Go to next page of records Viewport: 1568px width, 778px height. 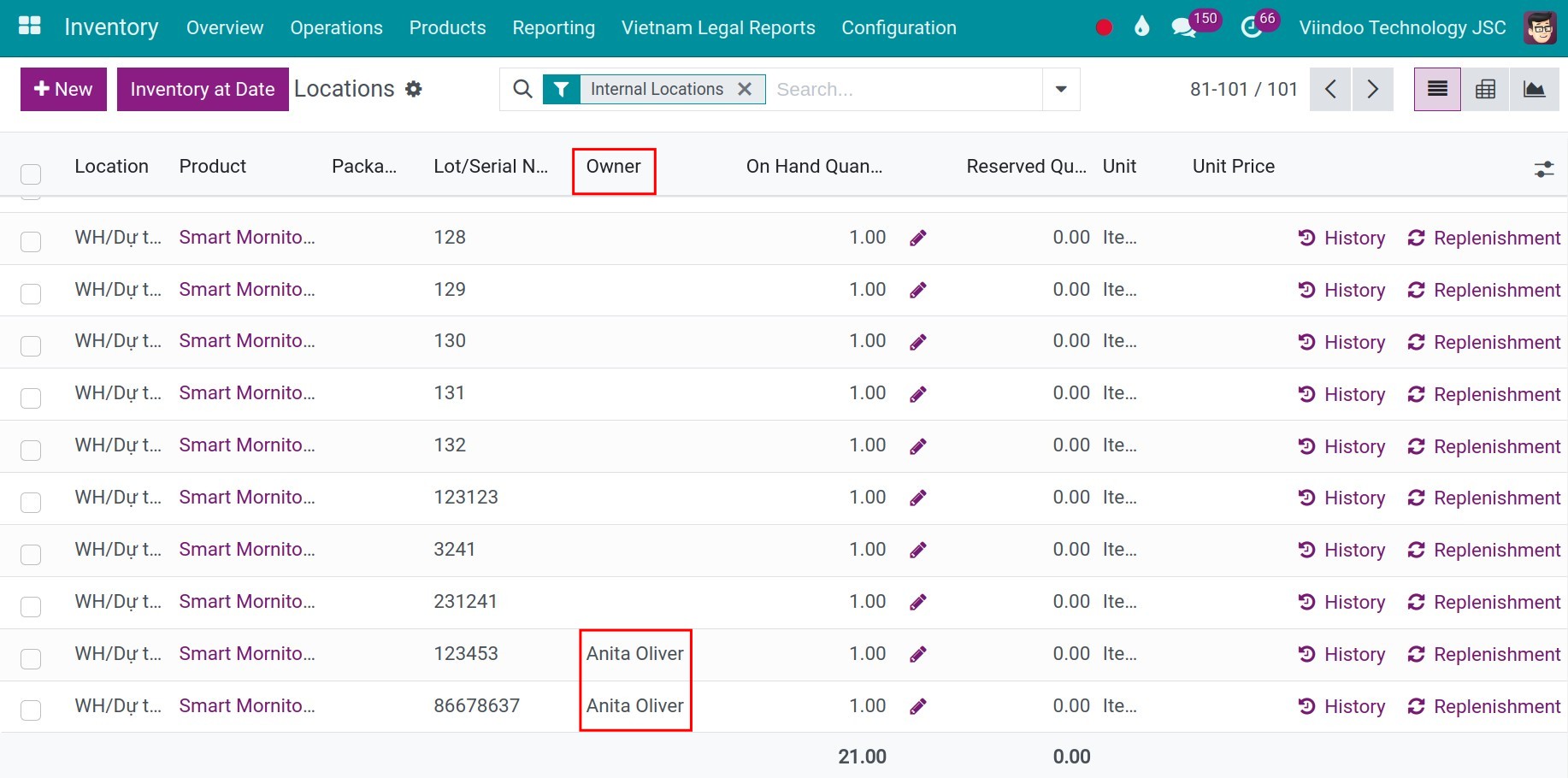point(1372,89)
